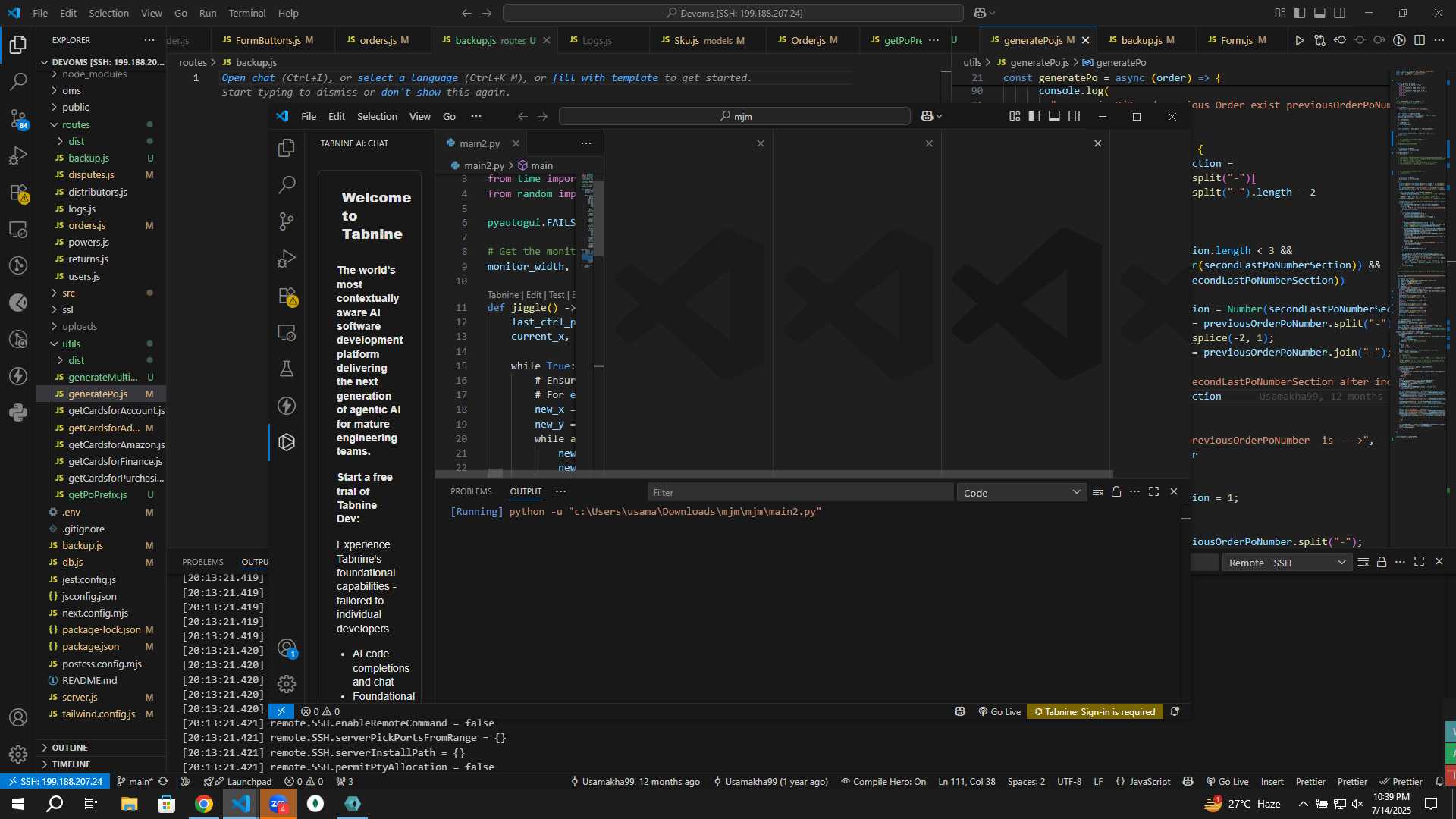Toggle secondary side bar in mjm window
Viewport: 1456px width, 819px height.
click(1075, 116)
